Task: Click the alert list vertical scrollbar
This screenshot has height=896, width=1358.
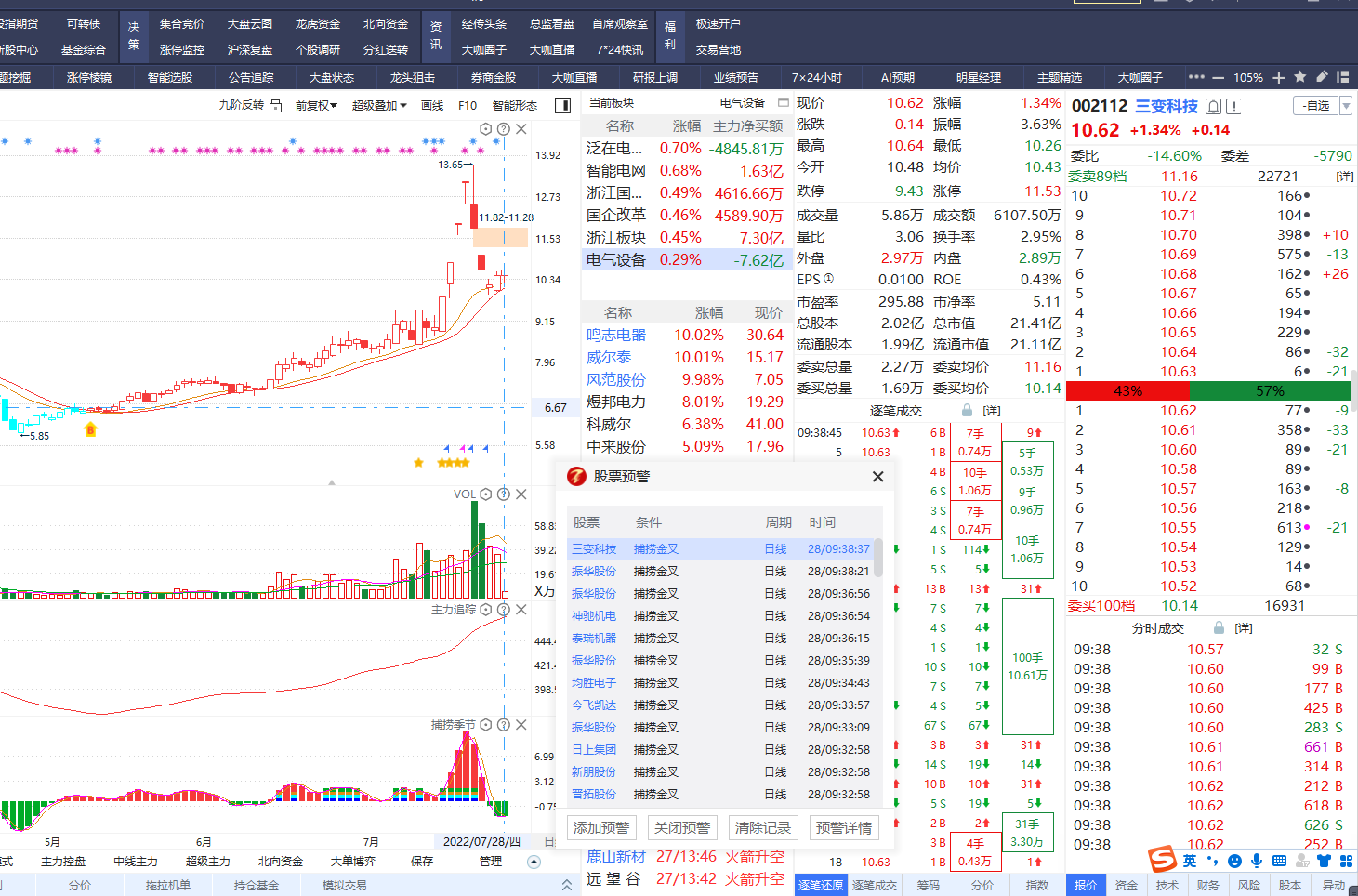Action: (877, 558)
